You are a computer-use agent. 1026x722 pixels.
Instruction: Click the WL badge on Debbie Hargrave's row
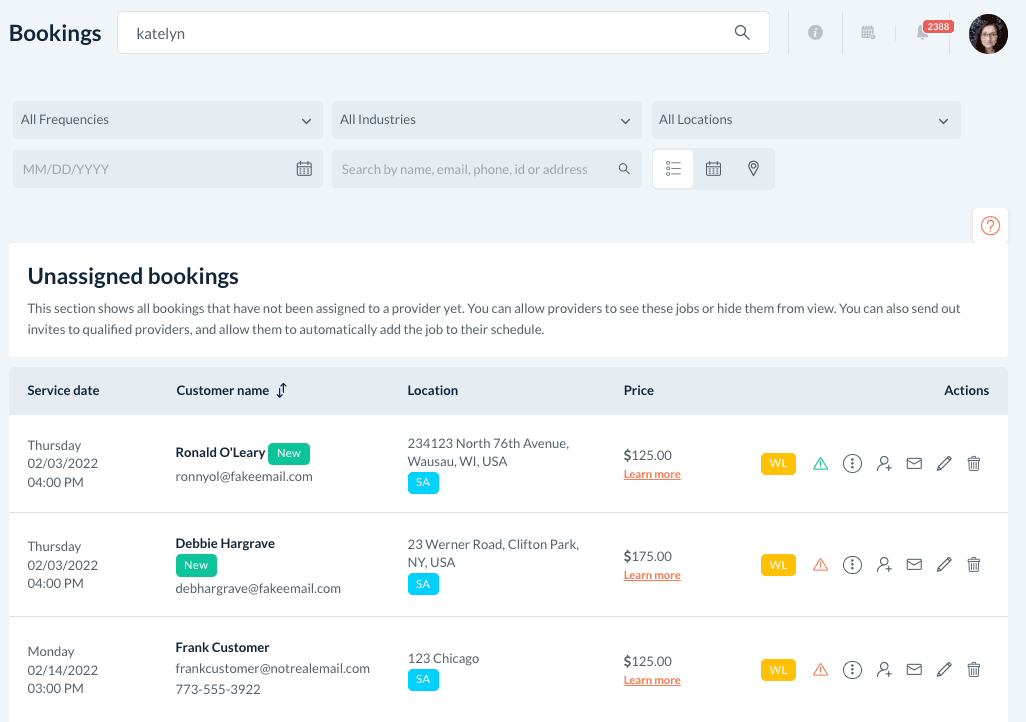(778, 565)
